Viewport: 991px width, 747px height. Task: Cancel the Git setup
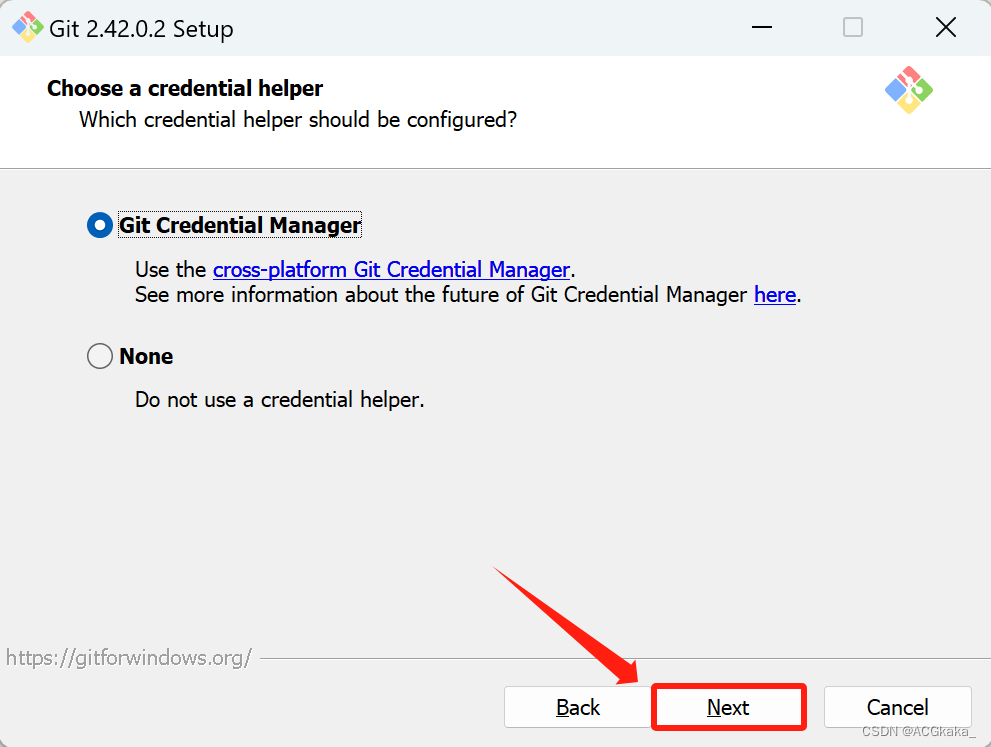click(897, 707)
